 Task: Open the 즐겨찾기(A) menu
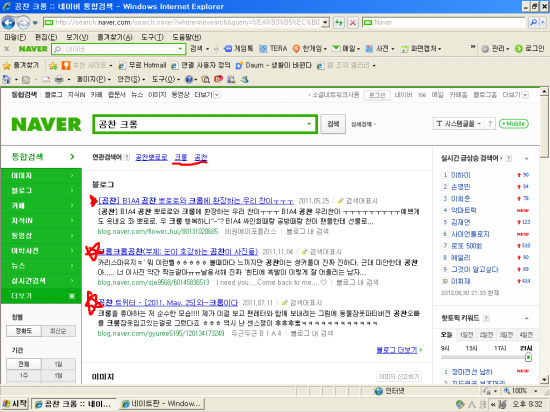[114, 37]
